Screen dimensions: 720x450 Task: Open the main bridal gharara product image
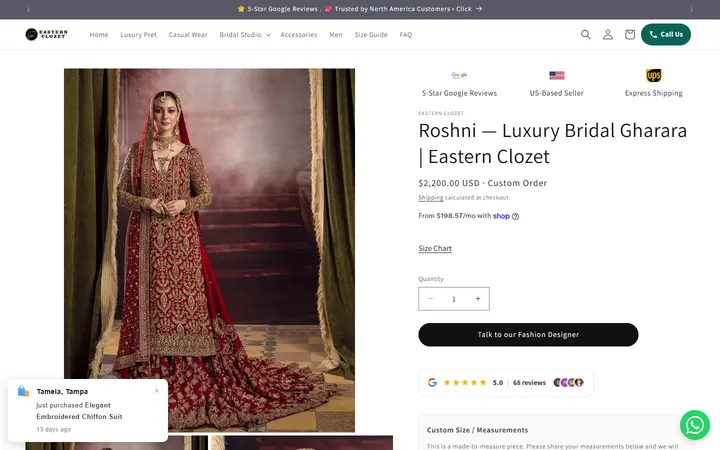pyautogui.click(x=209, y=250)
